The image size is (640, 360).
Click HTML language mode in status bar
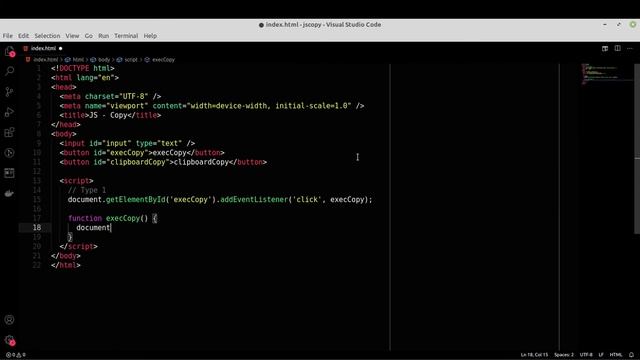[x=616, y=355]
